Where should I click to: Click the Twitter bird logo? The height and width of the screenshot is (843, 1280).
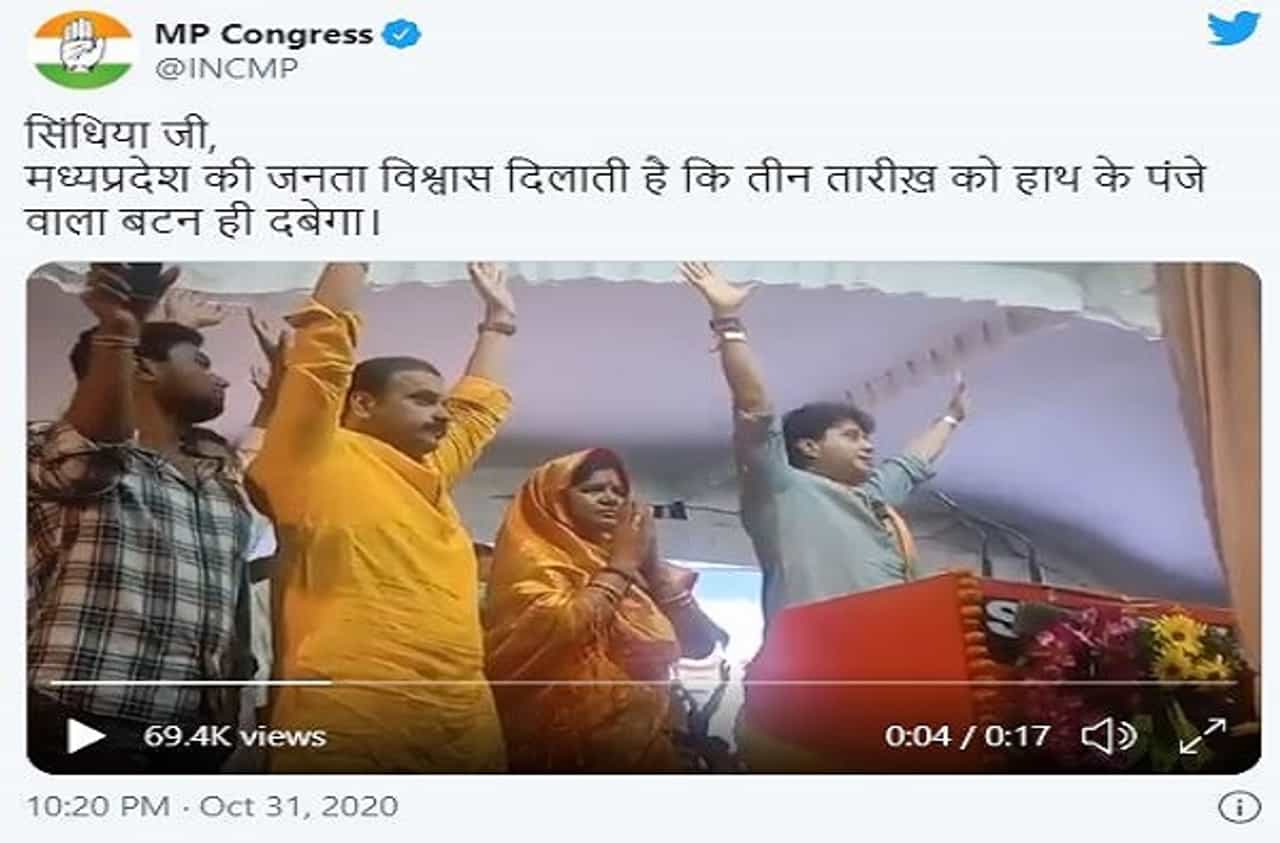[1233, 28]
